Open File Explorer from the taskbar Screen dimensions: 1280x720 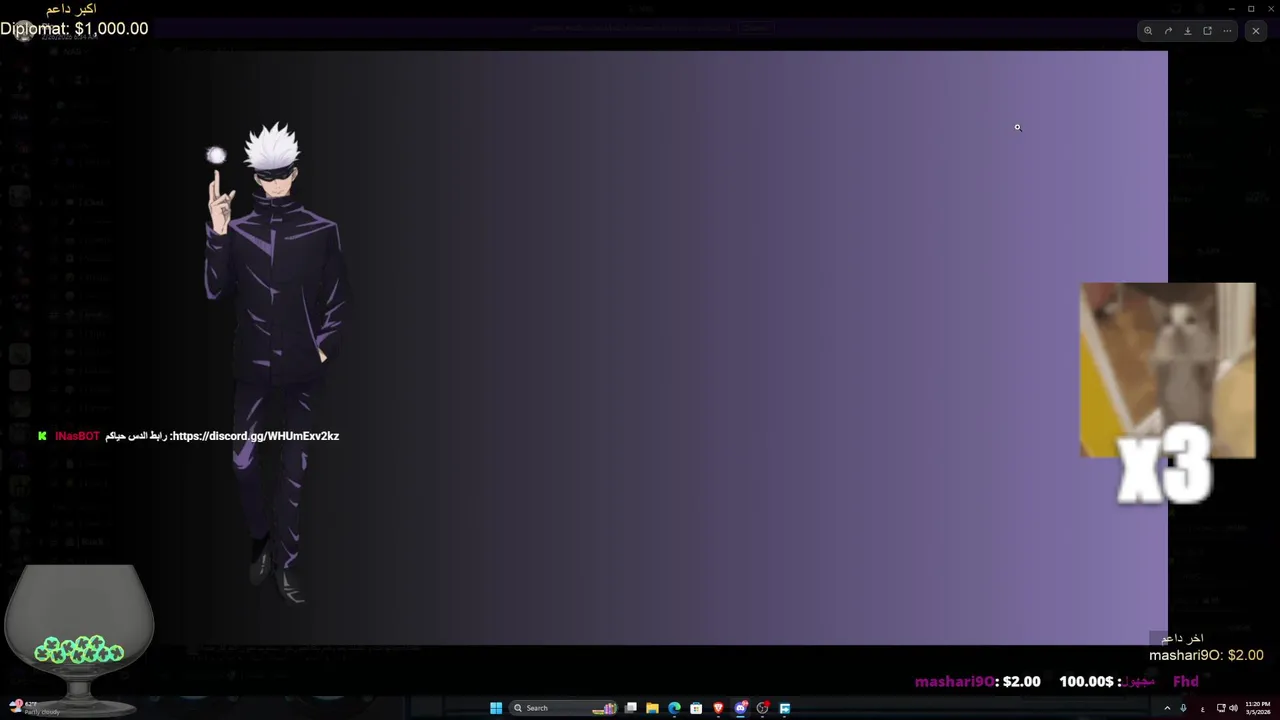[652, 708]
